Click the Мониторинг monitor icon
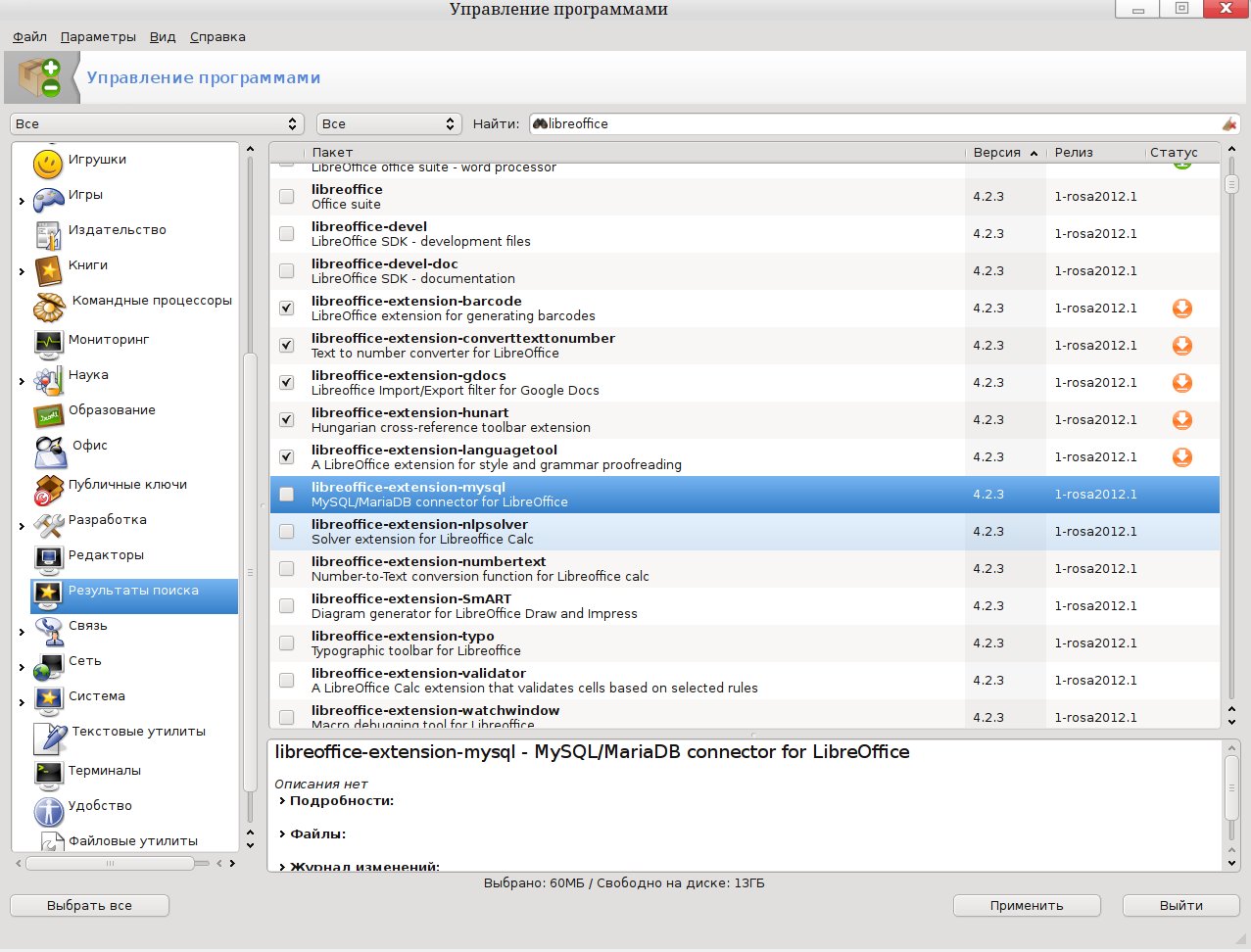Image resolution: width=1251 pixels, height=952 pixels. click(x=49, y=343)
